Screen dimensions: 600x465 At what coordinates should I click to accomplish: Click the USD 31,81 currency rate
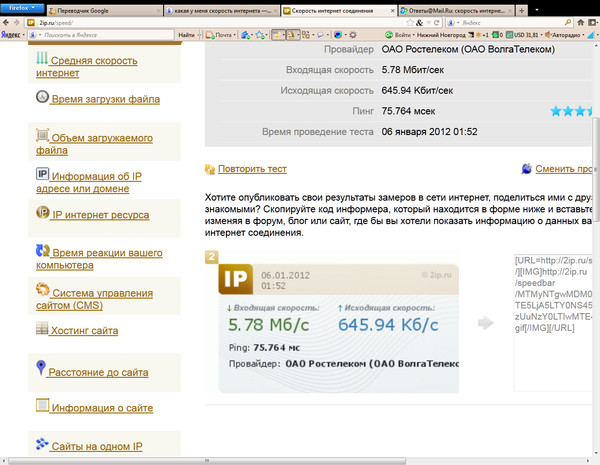pos(522,35)
